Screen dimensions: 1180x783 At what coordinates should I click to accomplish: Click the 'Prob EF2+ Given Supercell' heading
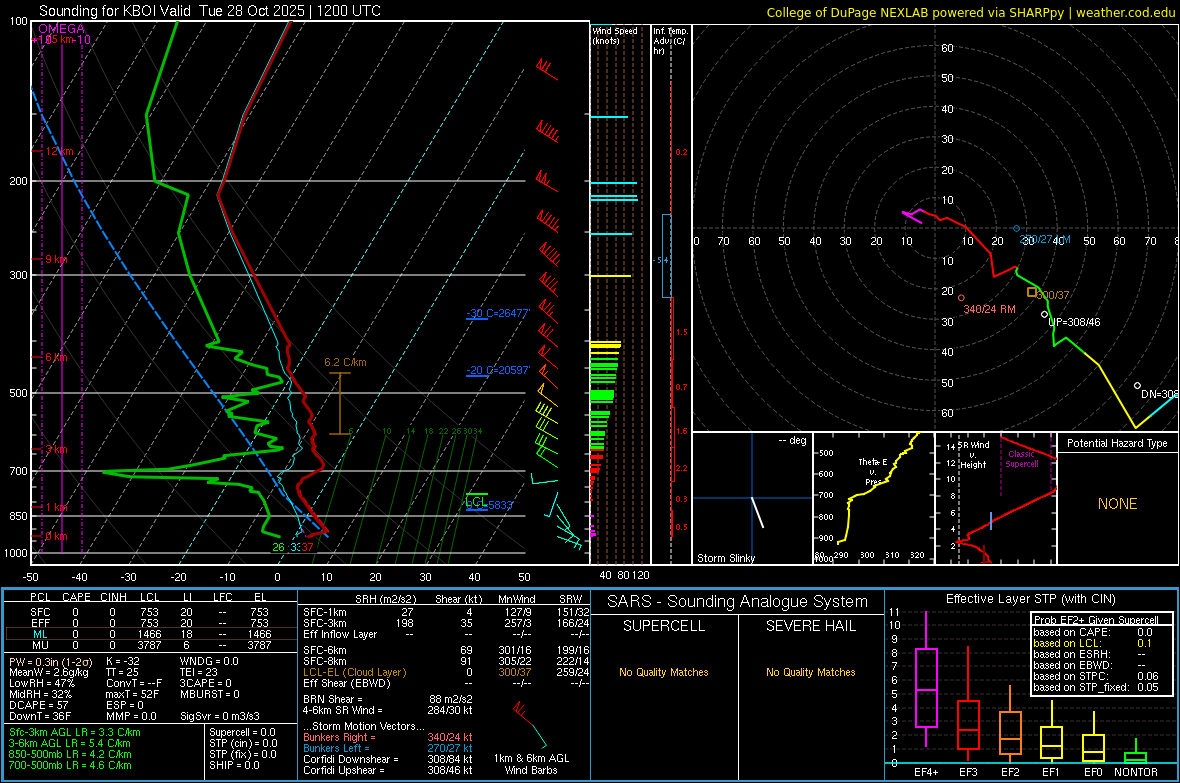coord(1096,620)
